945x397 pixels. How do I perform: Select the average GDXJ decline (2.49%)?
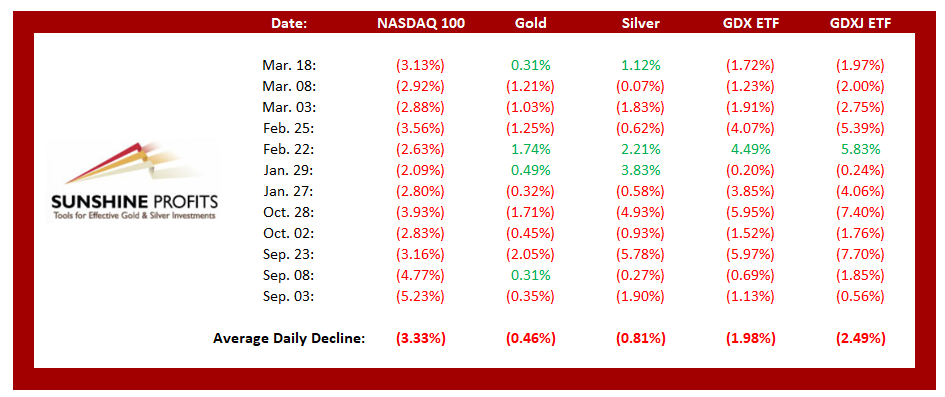(x=860, y=339)
